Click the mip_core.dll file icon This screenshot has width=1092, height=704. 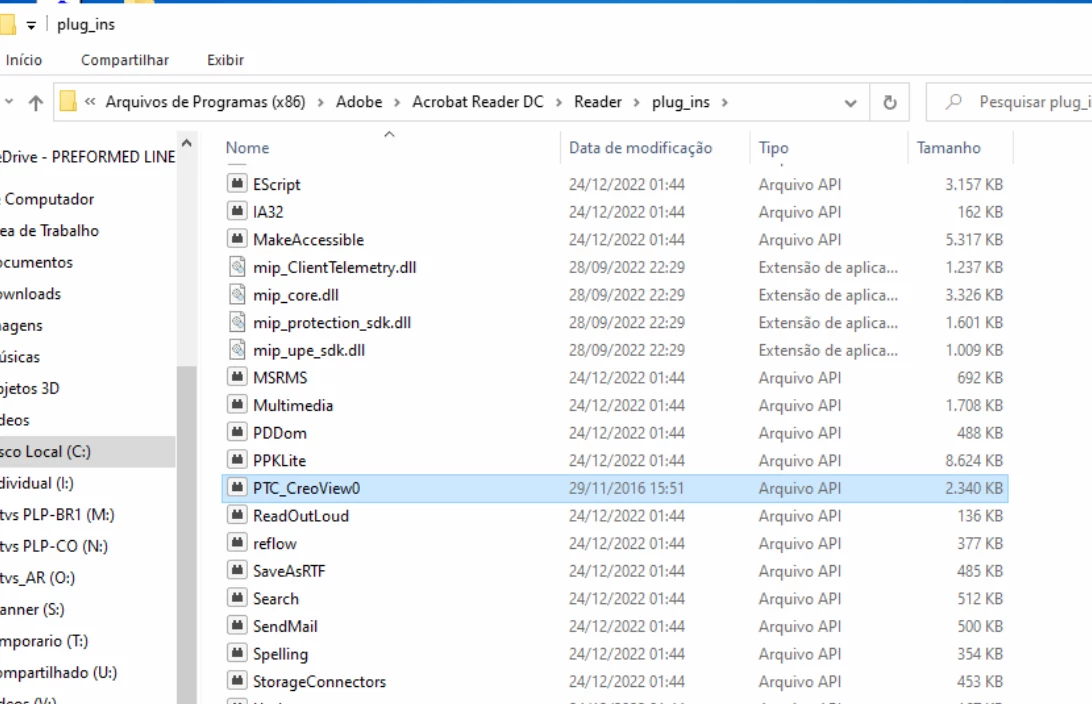(237, 295)
